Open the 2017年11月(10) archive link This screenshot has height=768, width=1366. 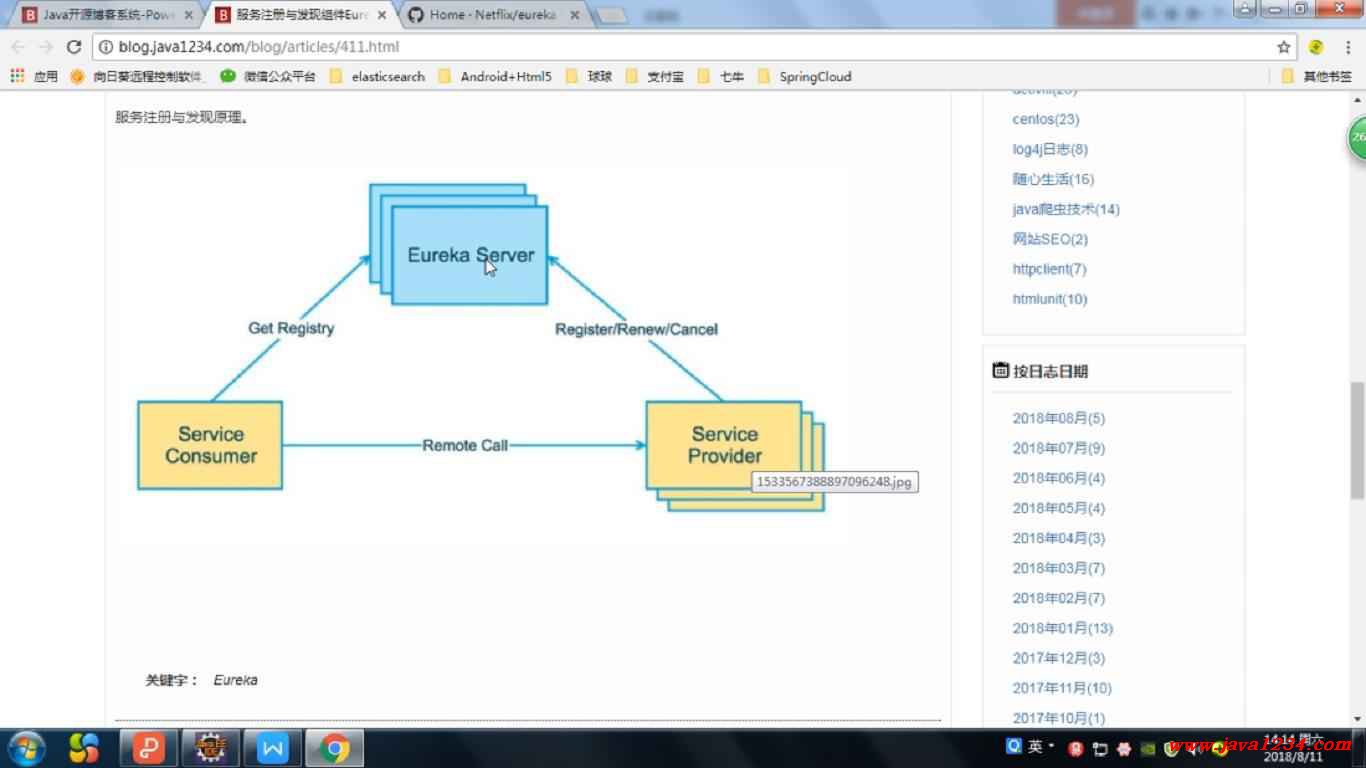point(1062,688)
